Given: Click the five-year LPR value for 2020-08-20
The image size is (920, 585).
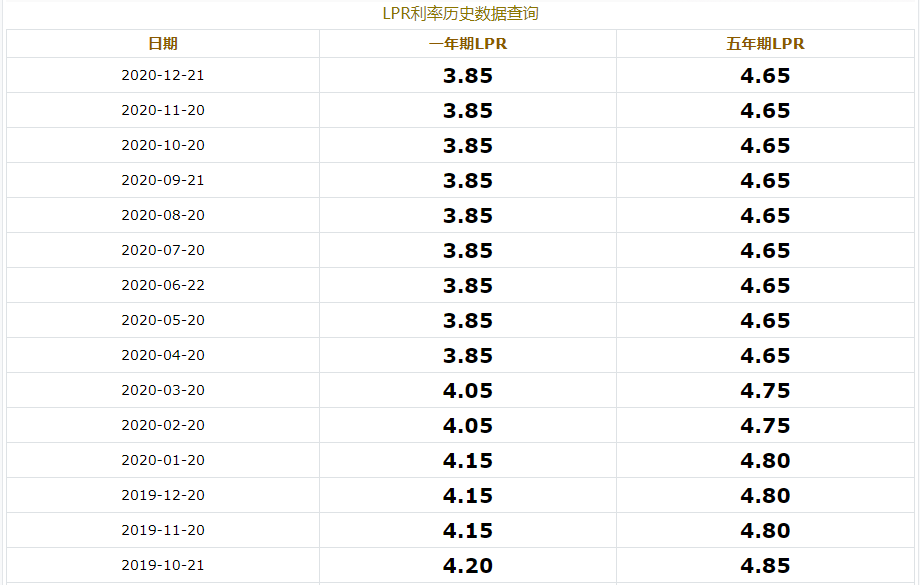Looking at the screenshot, I should coord(765,216).
